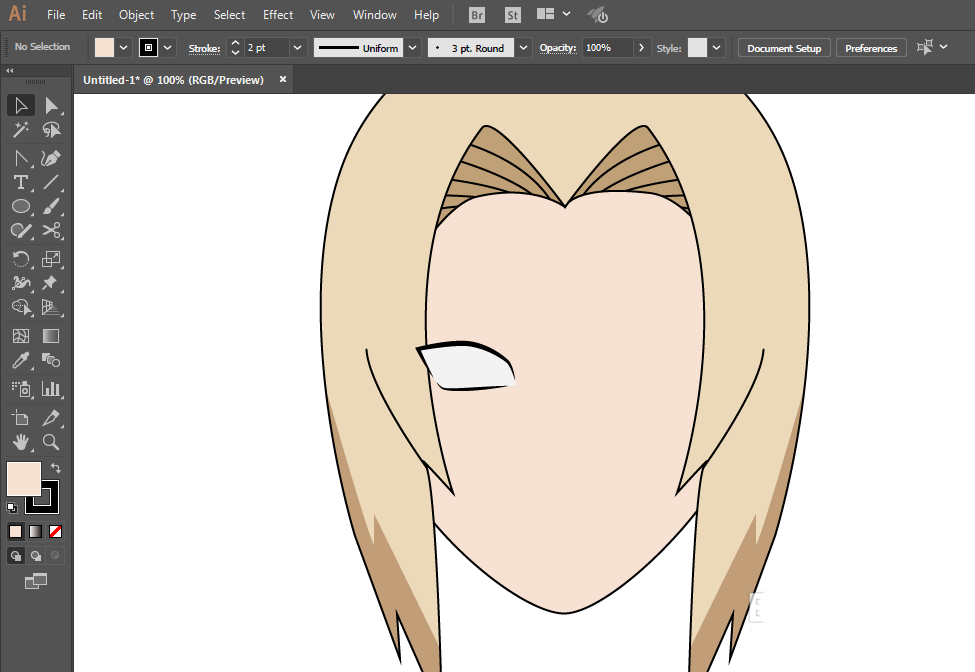Select the Column Graph tool
This screenshot has height=672, width=975.
pos(51,389)
